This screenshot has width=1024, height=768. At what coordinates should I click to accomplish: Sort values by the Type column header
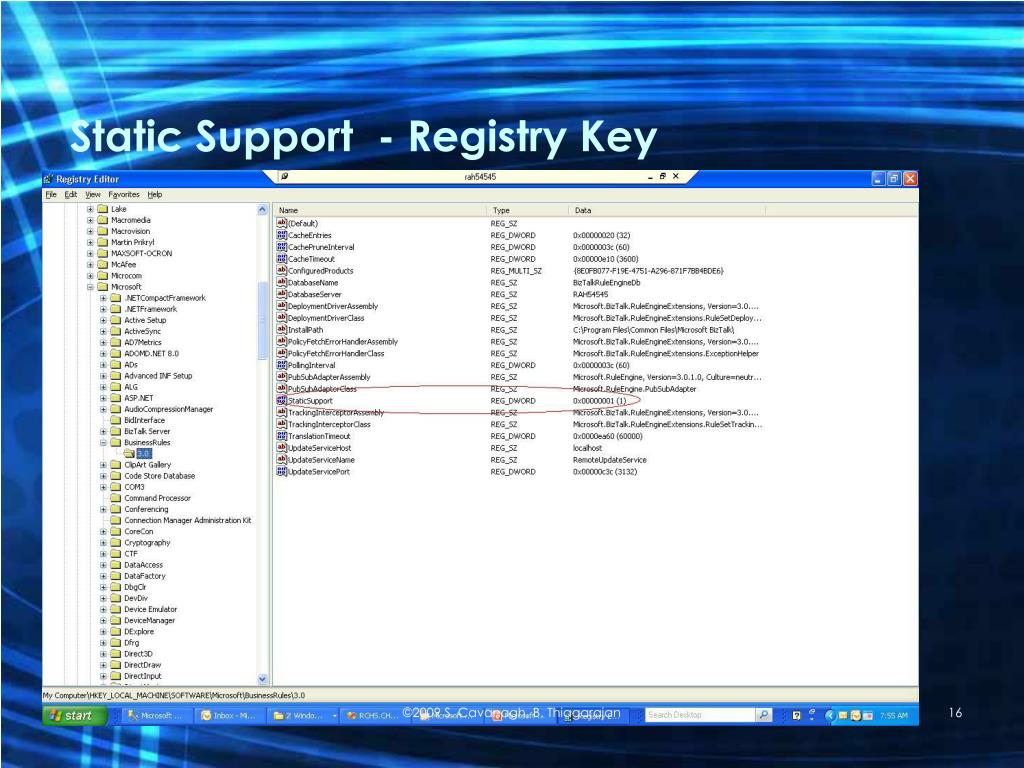(x=527, y=210)
